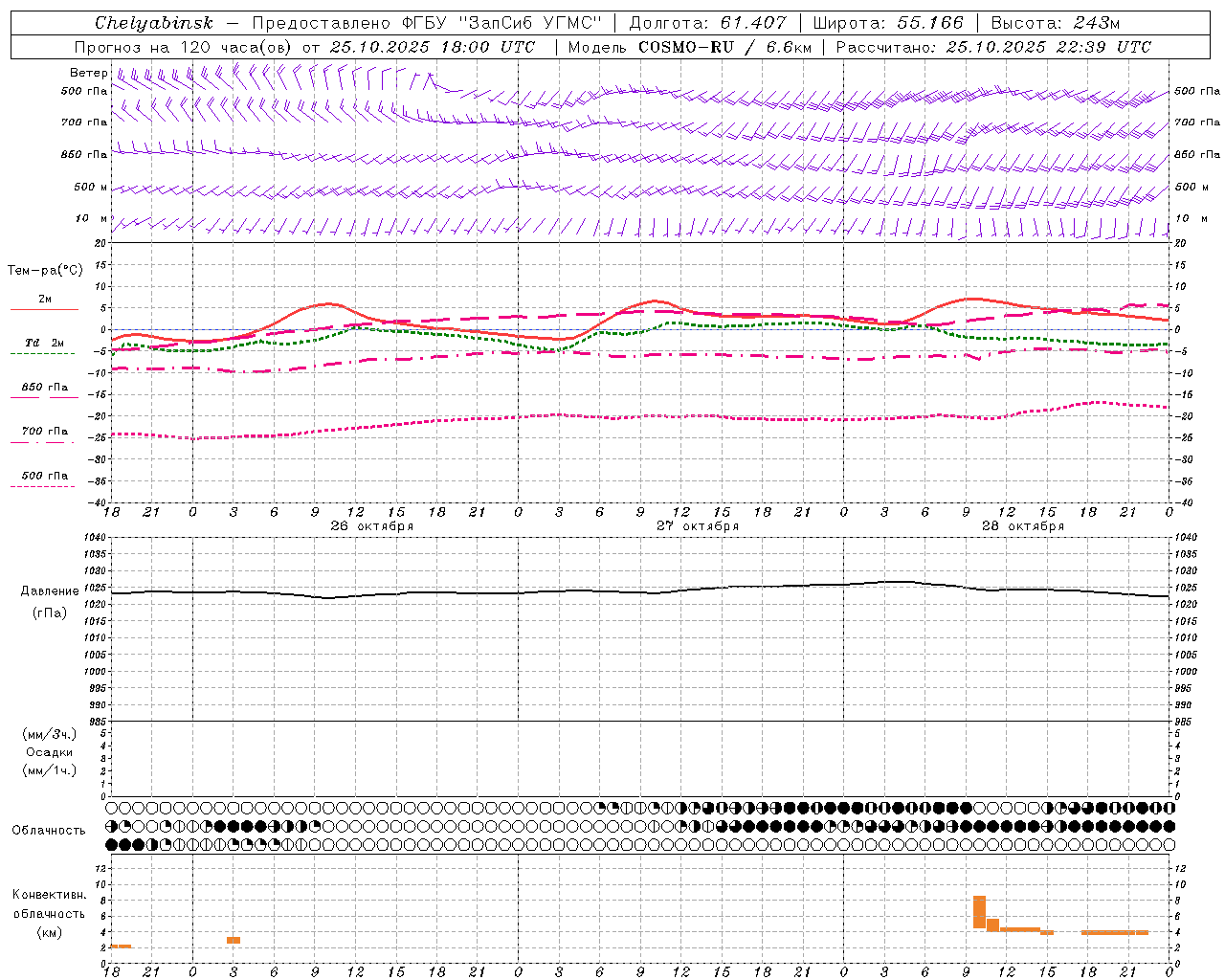Click the 'Ветер' wind panel label
The image size is (1225, 980).
point(88,73)
